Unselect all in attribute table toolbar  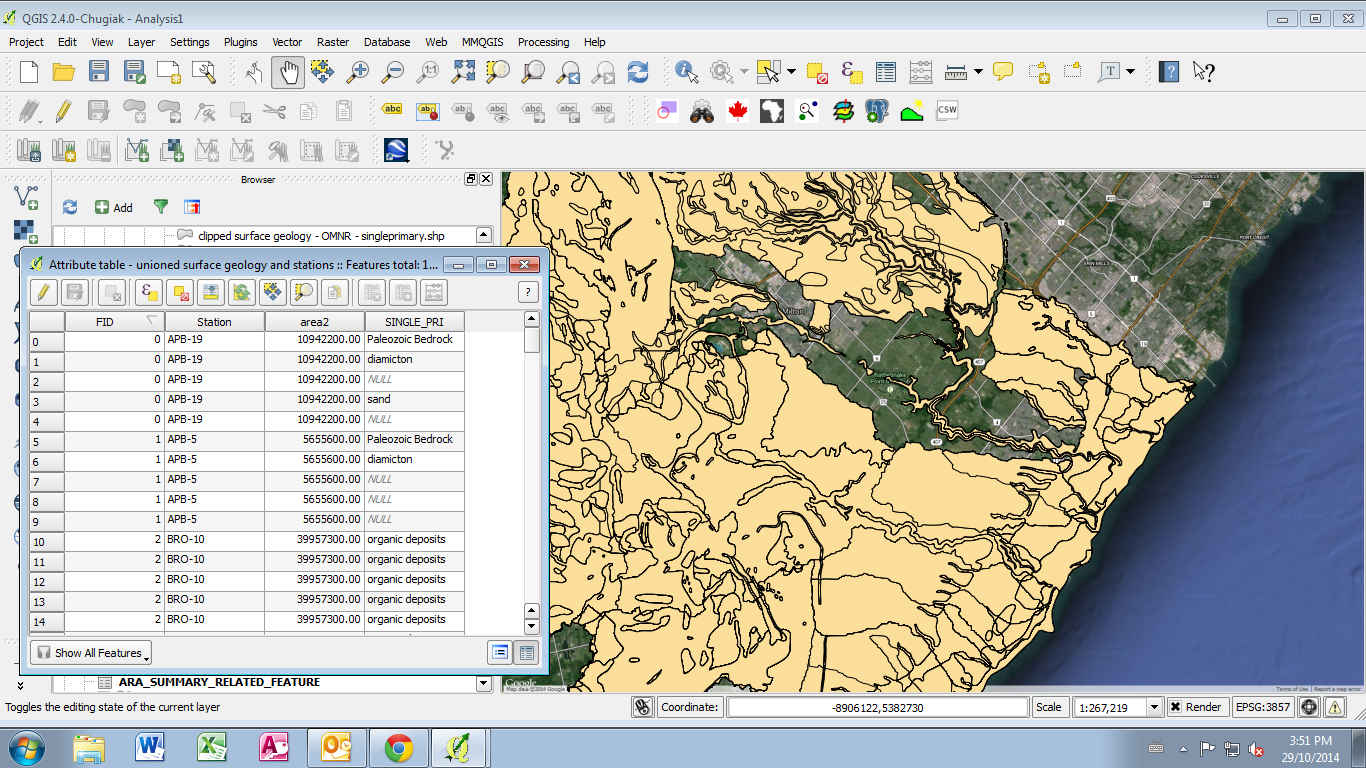[179, 292]
